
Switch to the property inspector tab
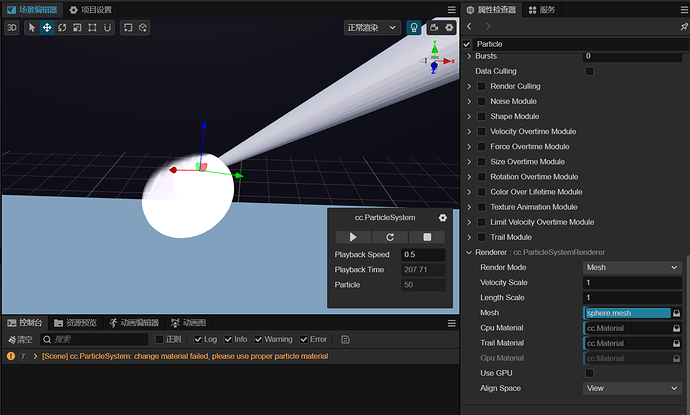tap(491, 10)
